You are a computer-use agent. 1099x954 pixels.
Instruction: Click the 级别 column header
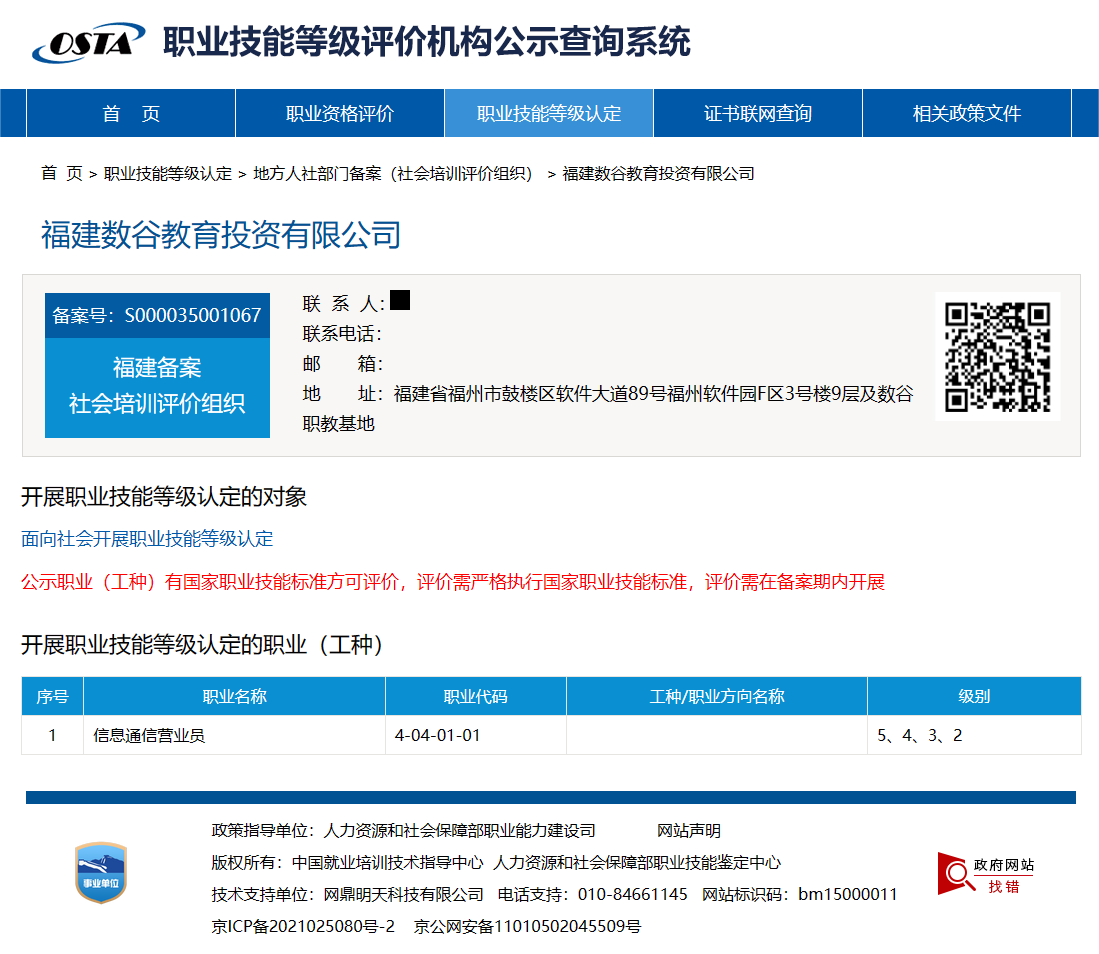973,696
